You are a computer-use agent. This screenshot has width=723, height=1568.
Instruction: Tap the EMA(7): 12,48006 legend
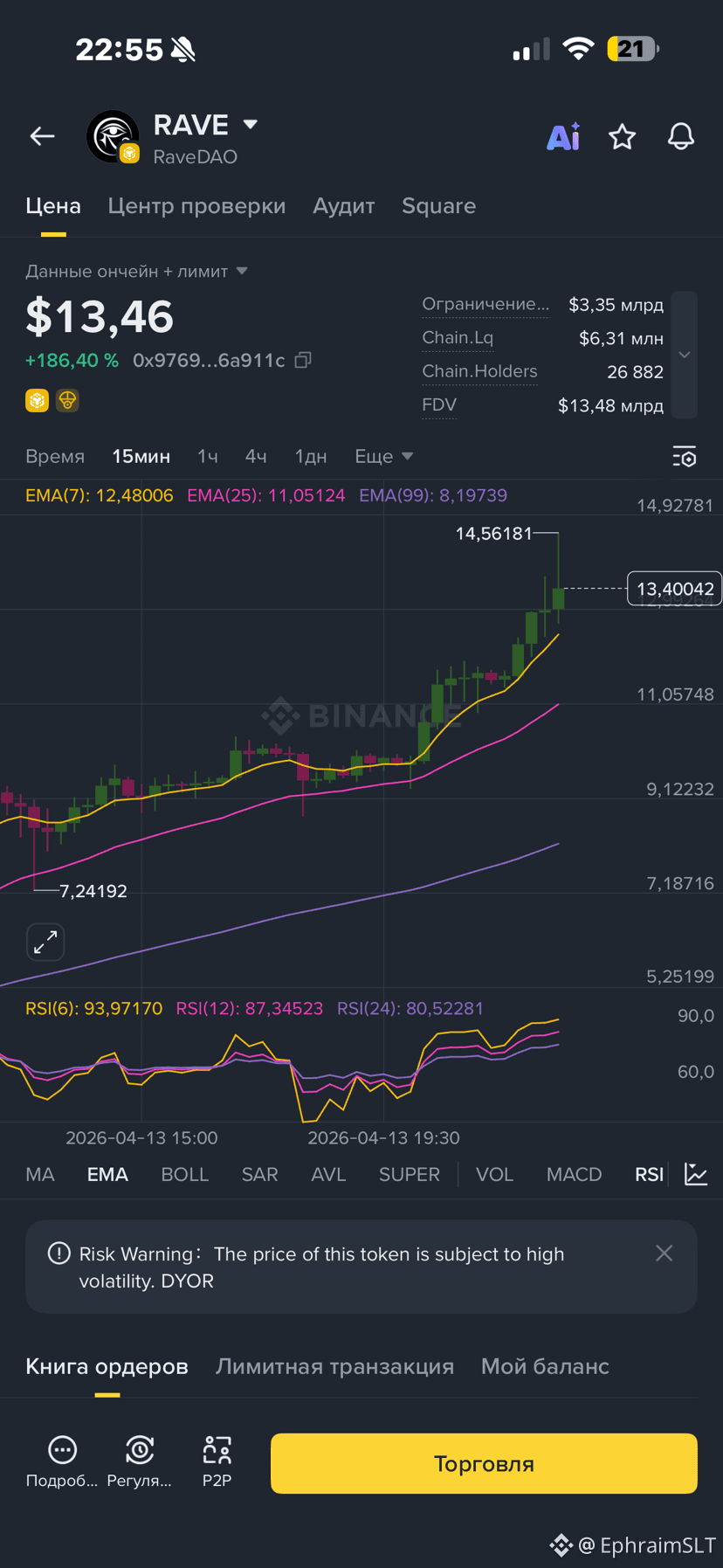(99, 495)
